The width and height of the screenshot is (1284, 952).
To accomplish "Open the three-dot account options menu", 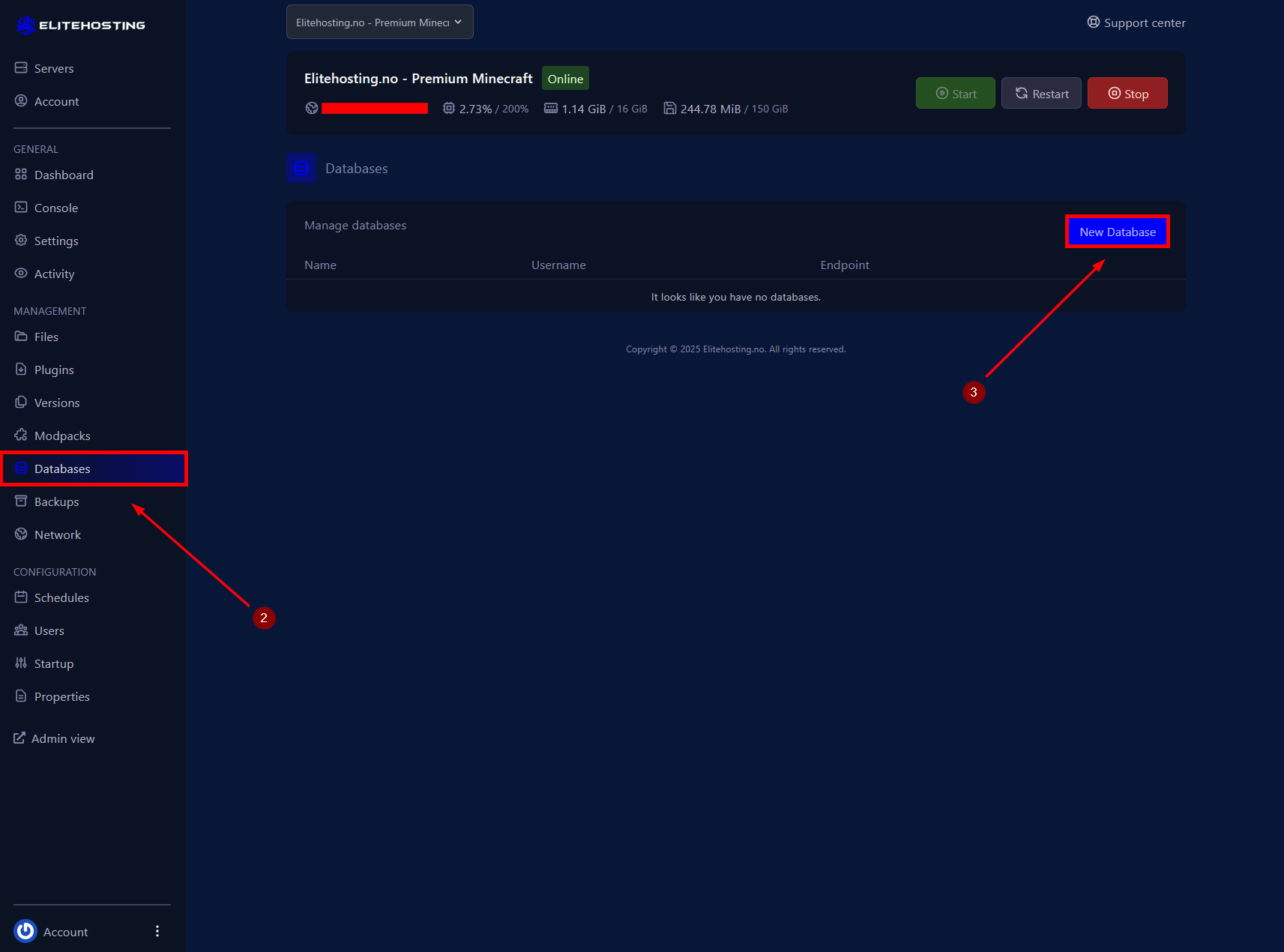I will click(x=157, y=931).
